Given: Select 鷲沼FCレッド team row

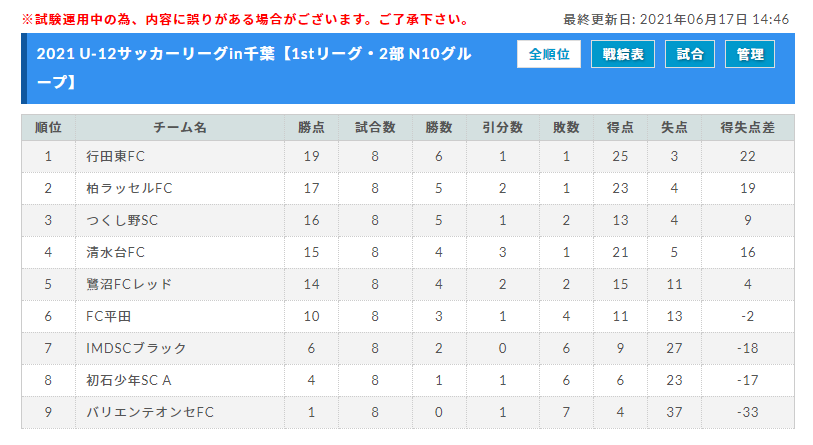Looking at the screenshot, I should [408, 284].
